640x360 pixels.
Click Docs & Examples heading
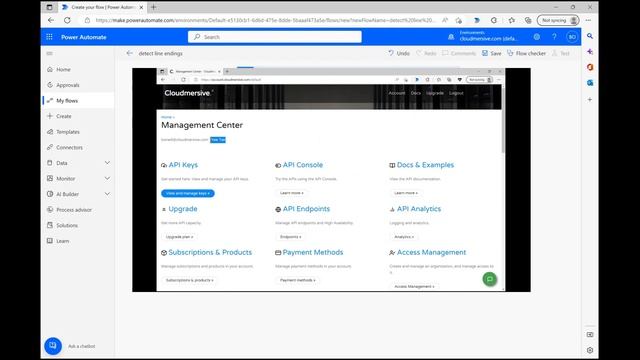click(425, 165)
